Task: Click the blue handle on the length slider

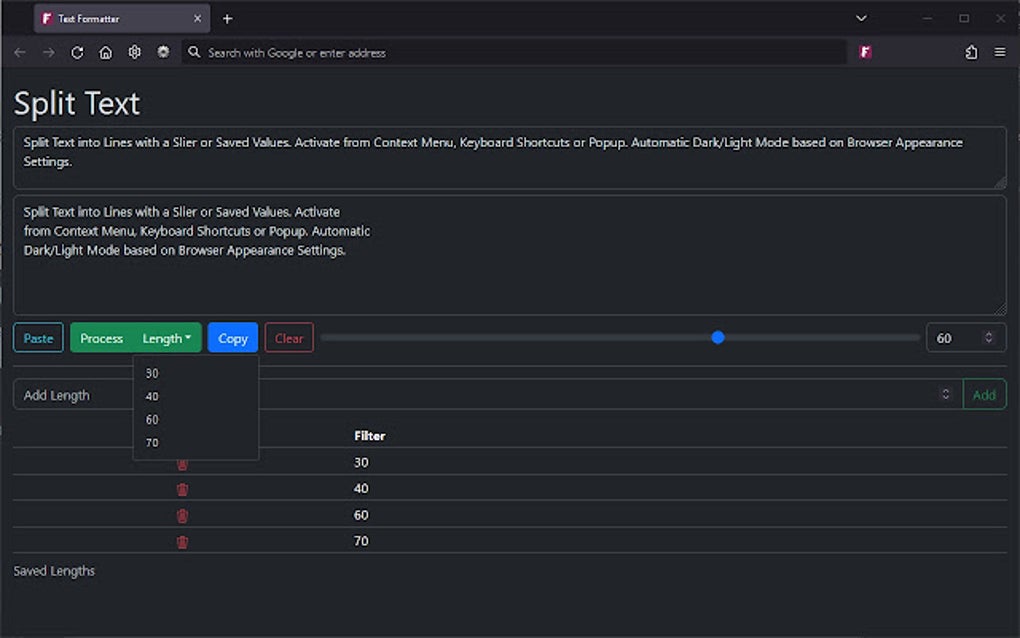Action: pyautogui.click(x=718, y=338)
